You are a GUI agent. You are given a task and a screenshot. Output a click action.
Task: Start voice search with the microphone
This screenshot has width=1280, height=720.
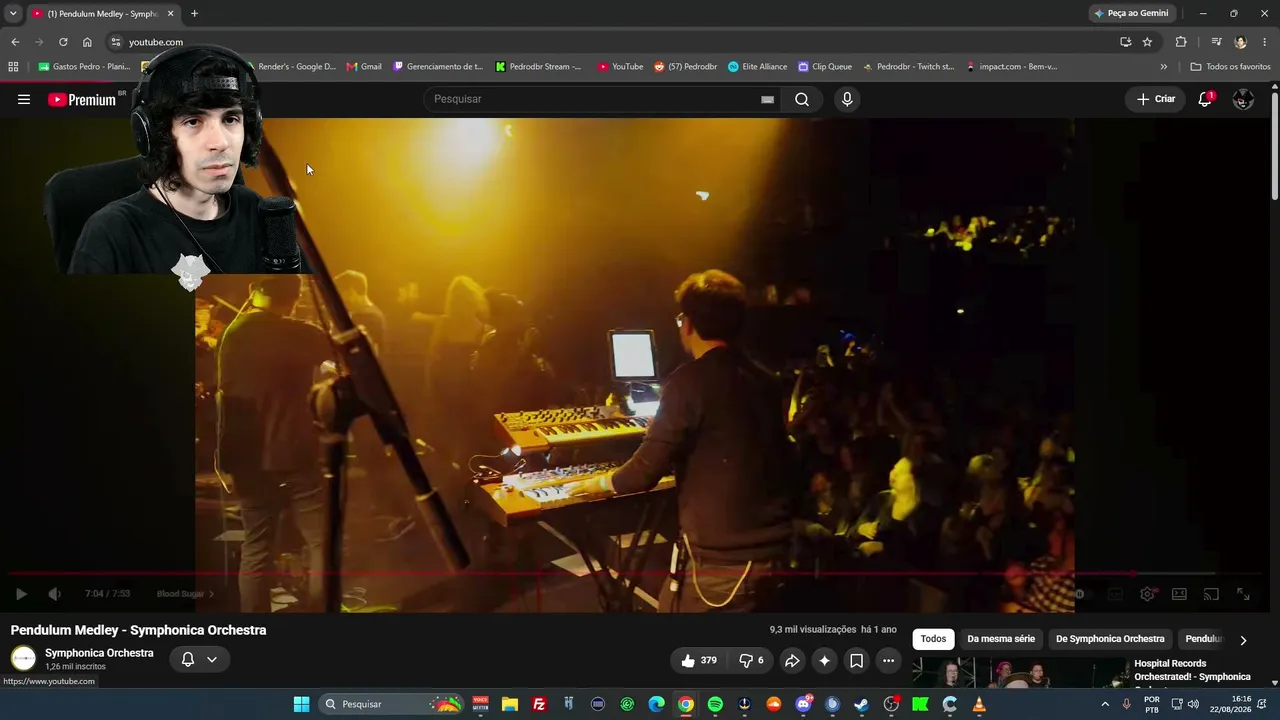point(847,99)
